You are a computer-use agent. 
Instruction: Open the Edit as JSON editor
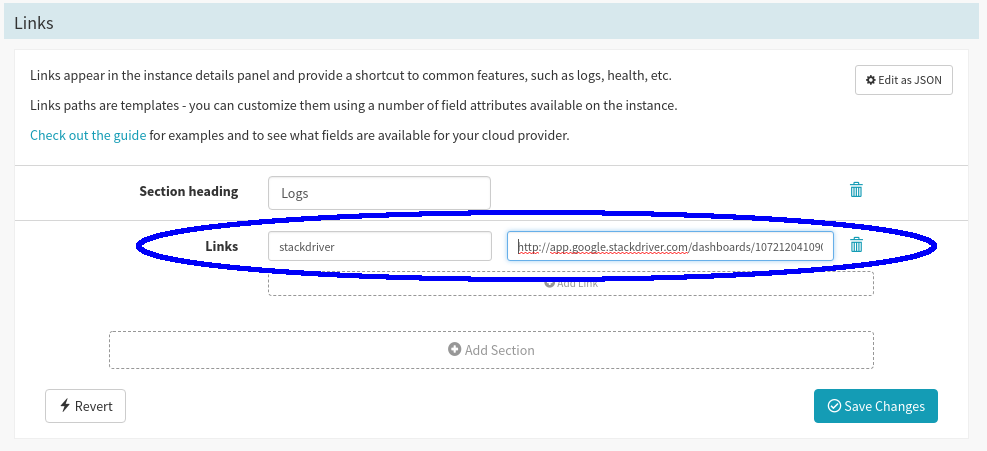point(903,80)
